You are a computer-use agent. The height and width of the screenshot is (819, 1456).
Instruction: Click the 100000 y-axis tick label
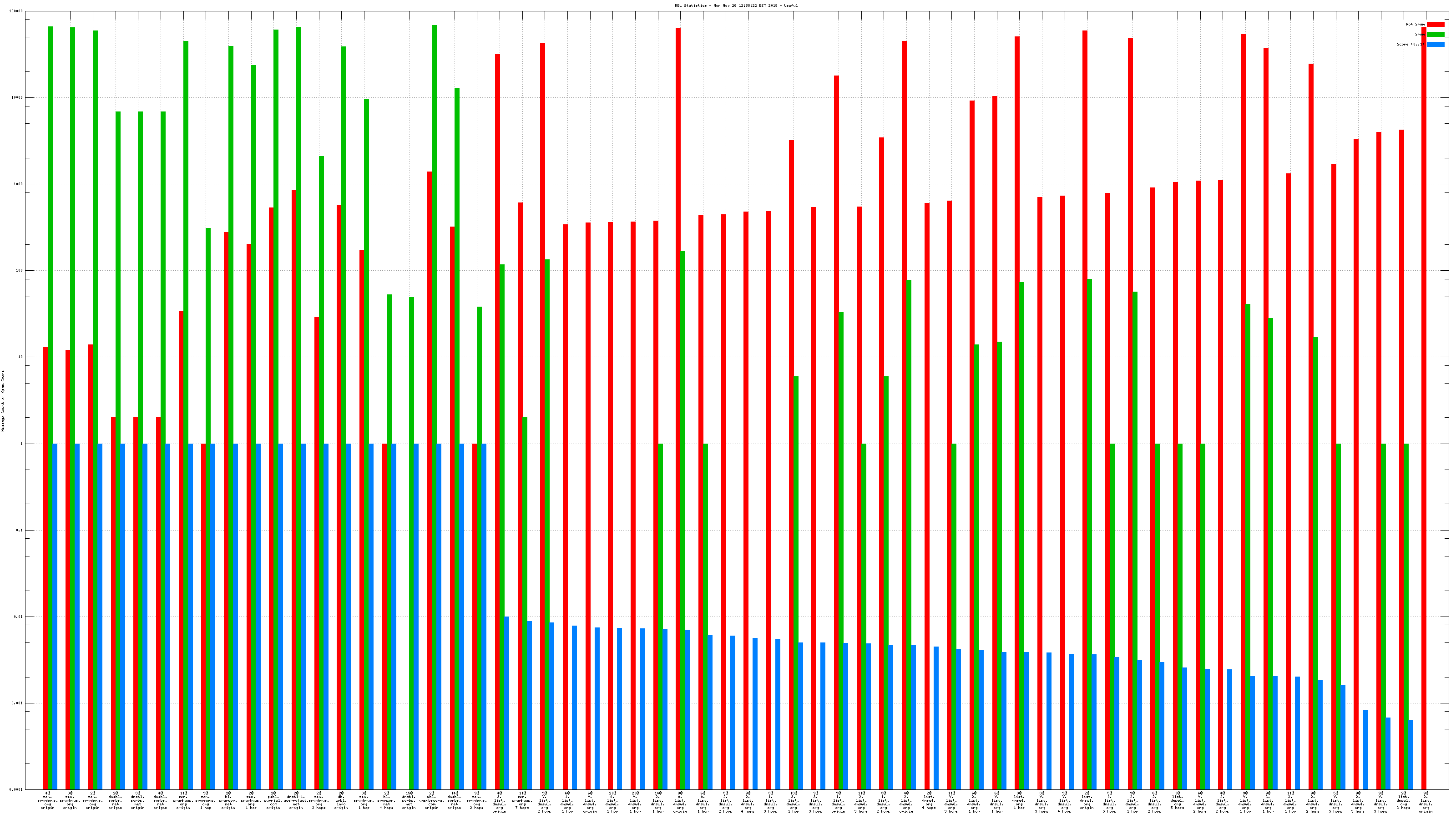[16, 11]
